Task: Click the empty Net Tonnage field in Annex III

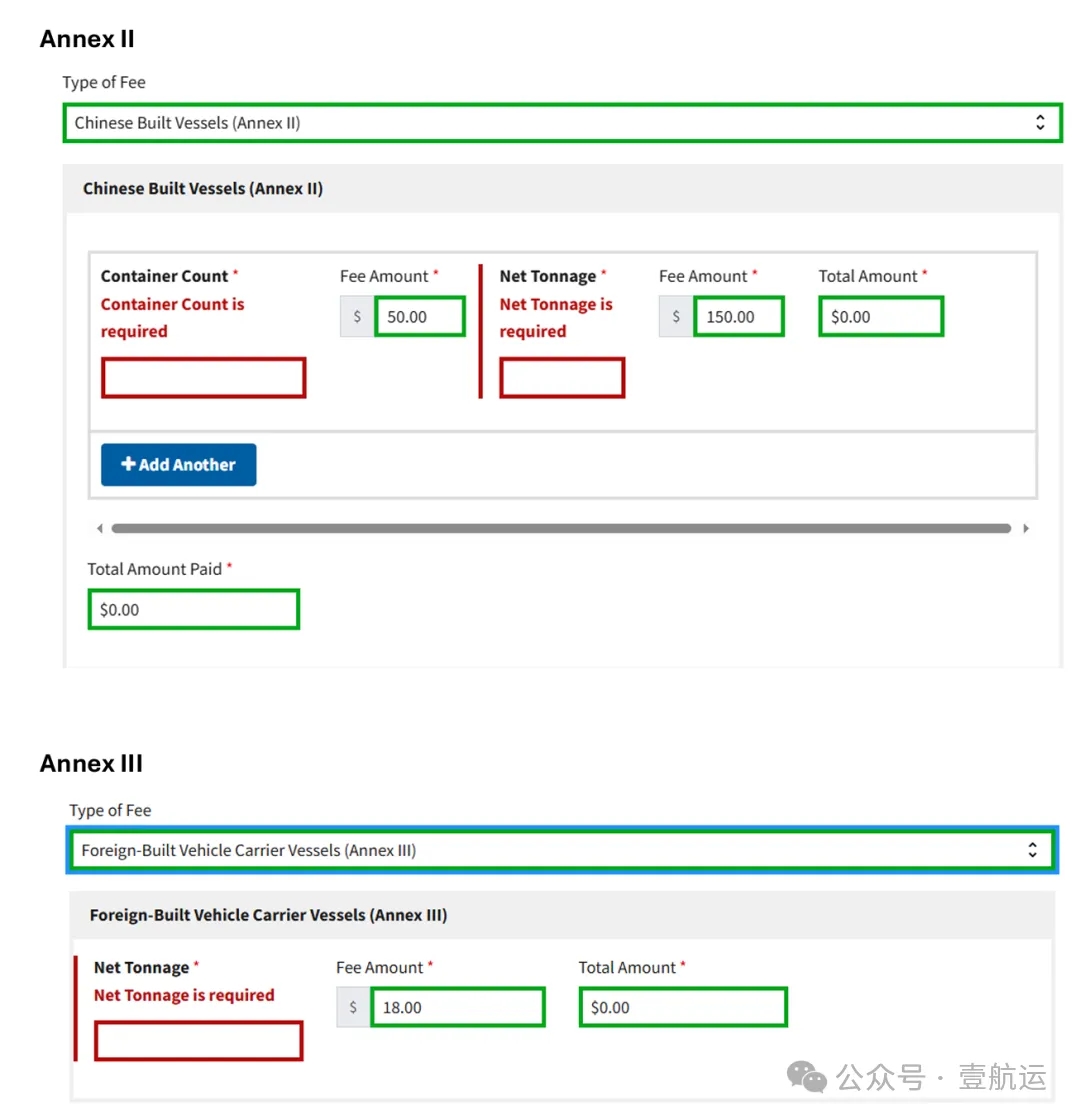Action: (198, 1041)
